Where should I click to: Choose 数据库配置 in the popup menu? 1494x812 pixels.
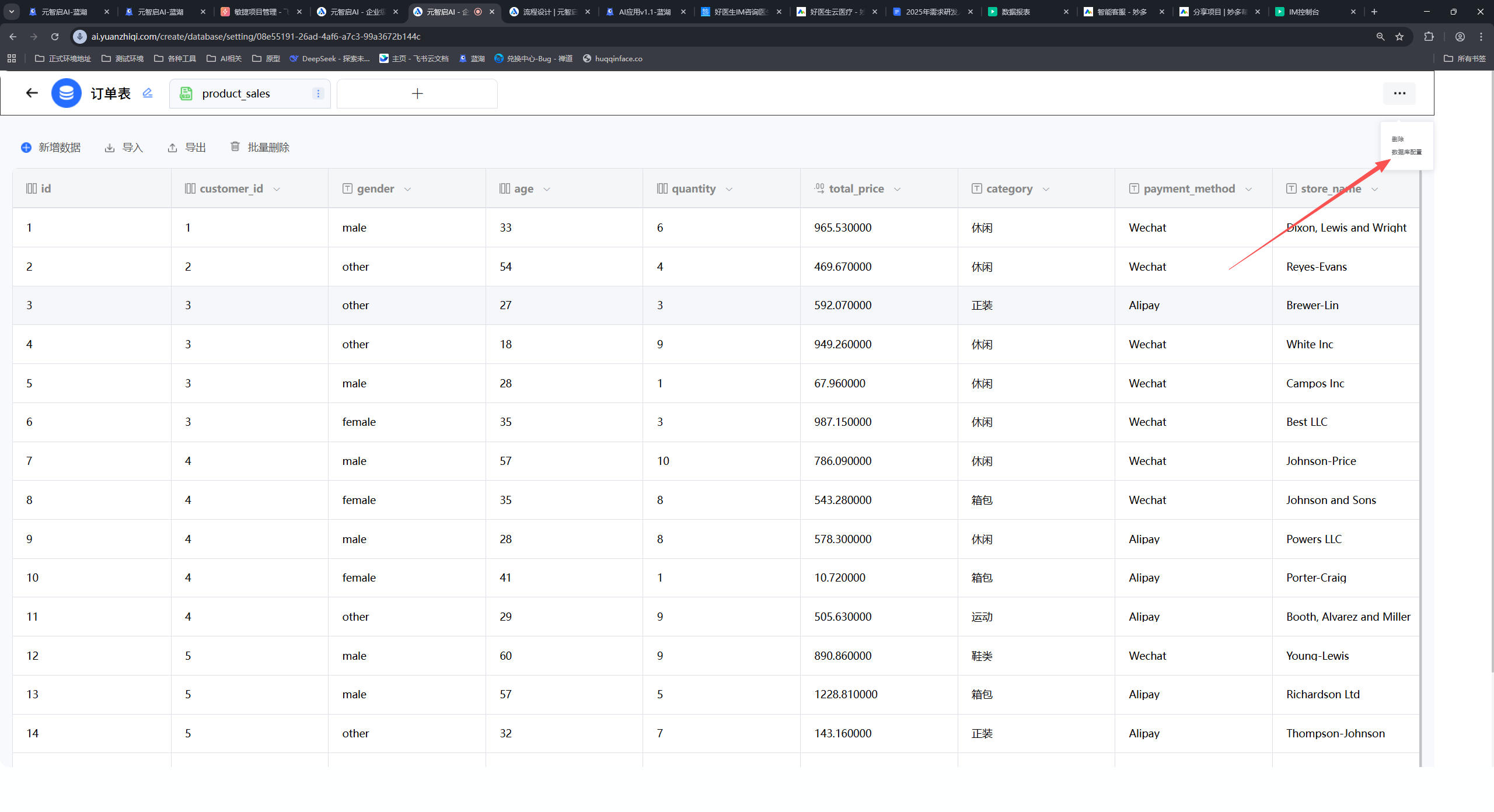click(1406, 152)
